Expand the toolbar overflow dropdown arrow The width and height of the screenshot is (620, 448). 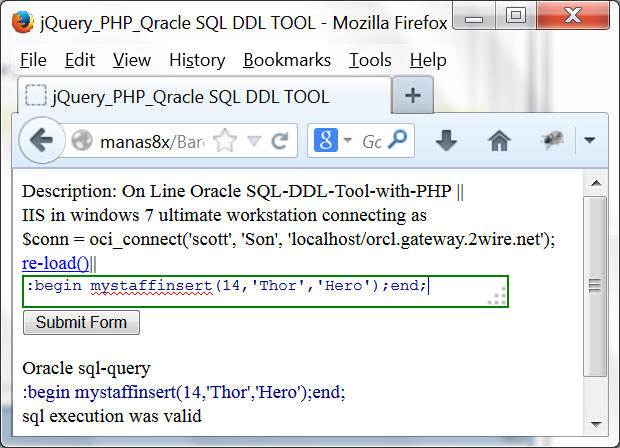590,140
